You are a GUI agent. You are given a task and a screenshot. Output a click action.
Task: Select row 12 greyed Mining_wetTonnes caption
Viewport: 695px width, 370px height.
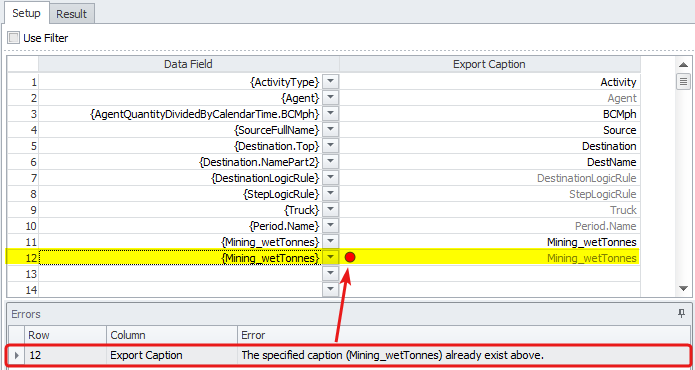(489, 257)
